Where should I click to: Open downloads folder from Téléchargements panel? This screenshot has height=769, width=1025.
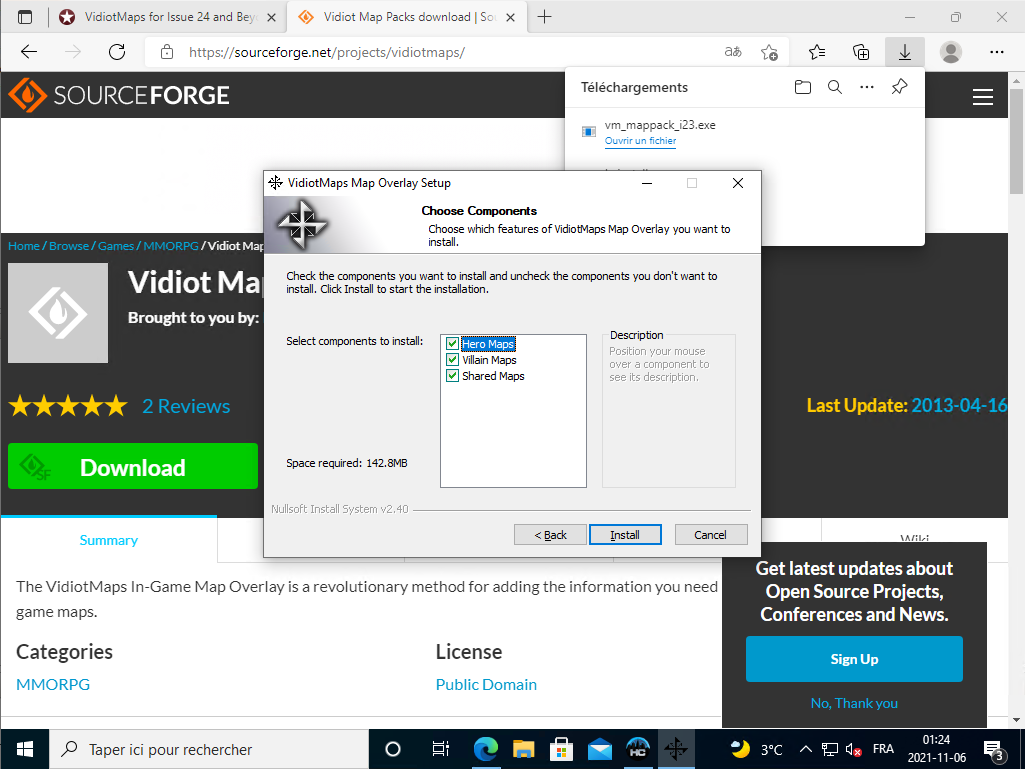(x=803, y=87)
